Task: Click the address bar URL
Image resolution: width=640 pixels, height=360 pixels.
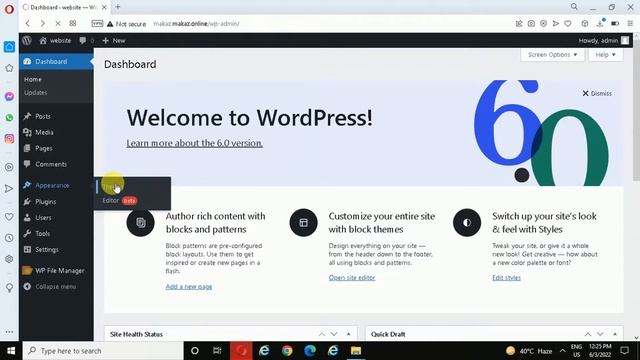Action: [196, 24]
